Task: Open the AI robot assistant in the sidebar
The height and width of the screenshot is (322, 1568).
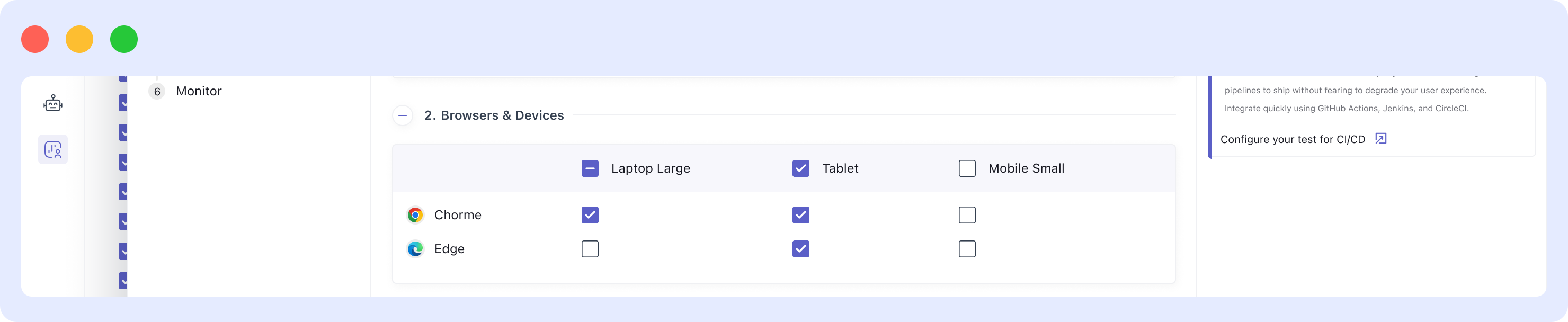Action: click(x=53, y=103)
